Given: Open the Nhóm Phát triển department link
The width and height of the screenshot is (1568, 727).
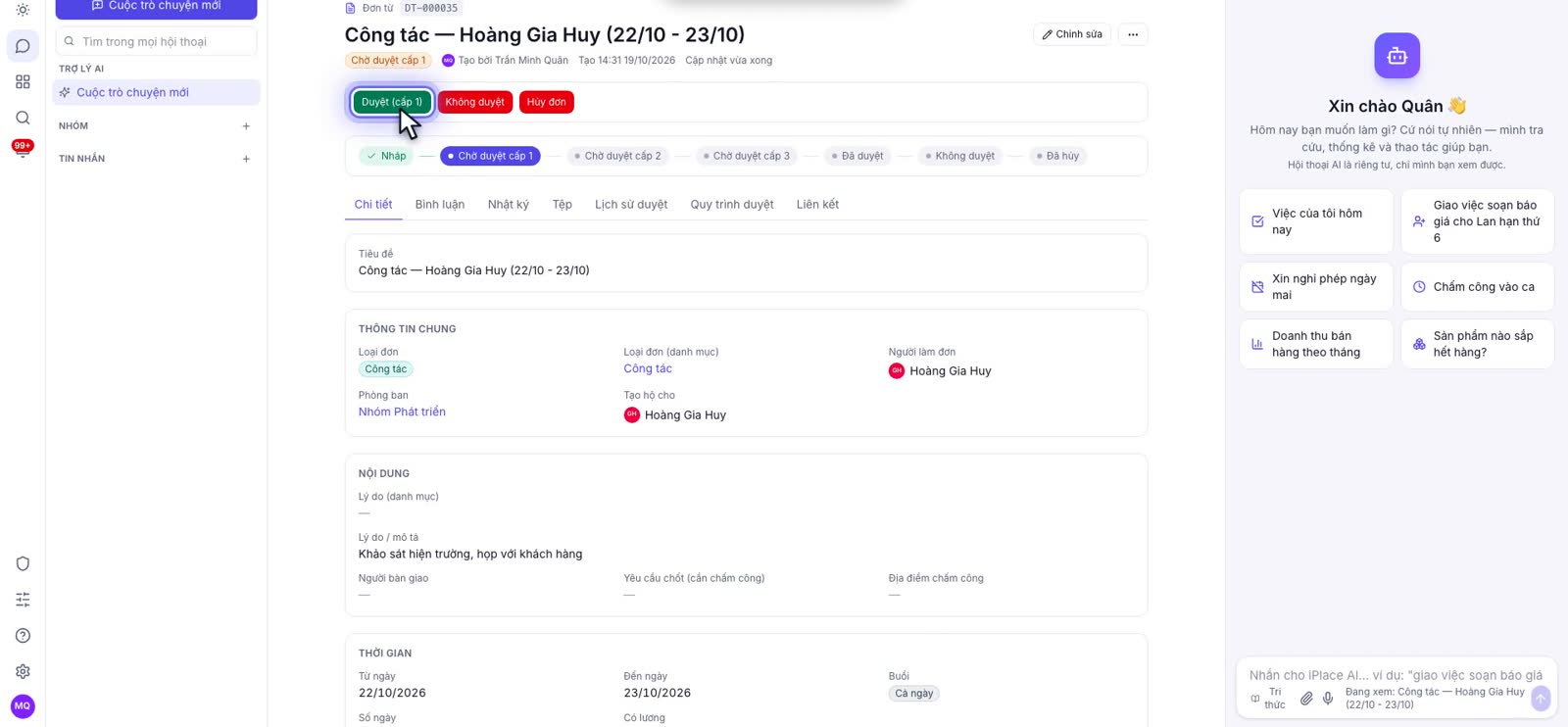Looking at the screenshot, I should (402, 412).
